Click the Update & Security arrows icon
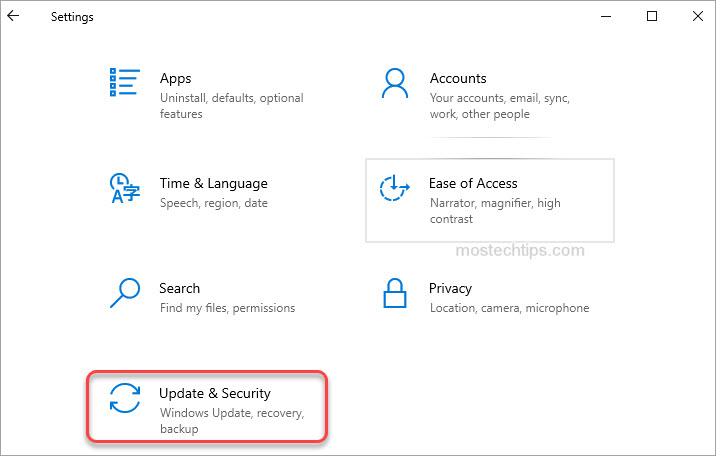Viewport: 716px width, 456px height. (x=125, y=398)
